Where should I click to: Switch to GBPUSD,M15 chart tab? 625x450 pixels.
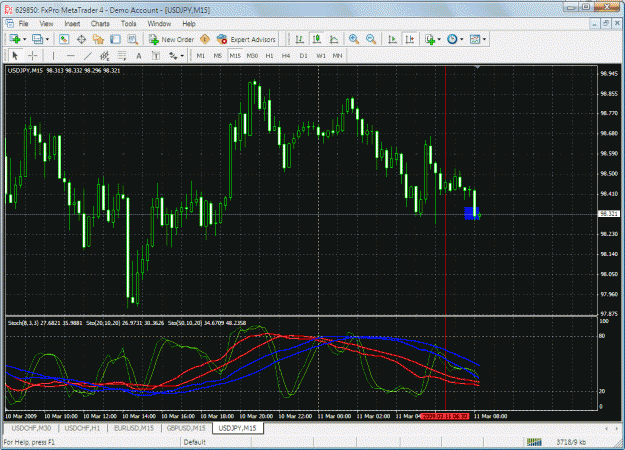[186, 428]
